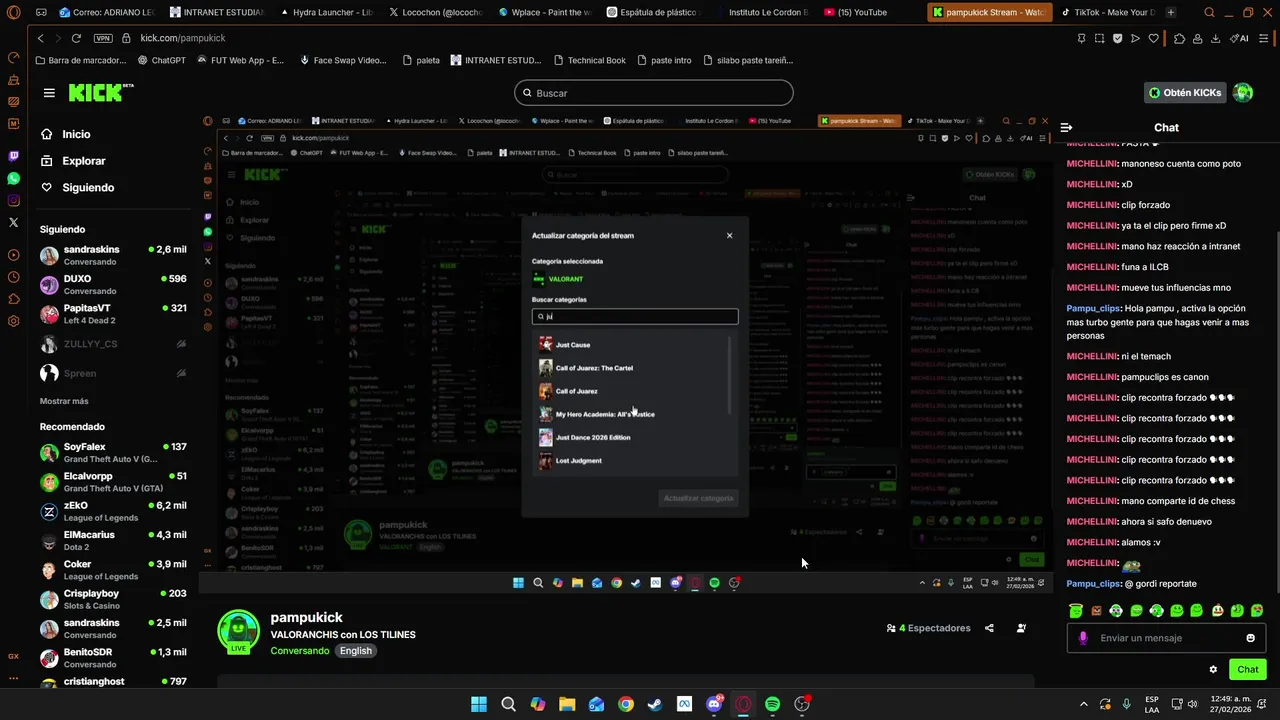Switch to the Wplace tab
The width and height of the screenshot is (1280, 720).
pyautogui.click(x=544, y=13)
